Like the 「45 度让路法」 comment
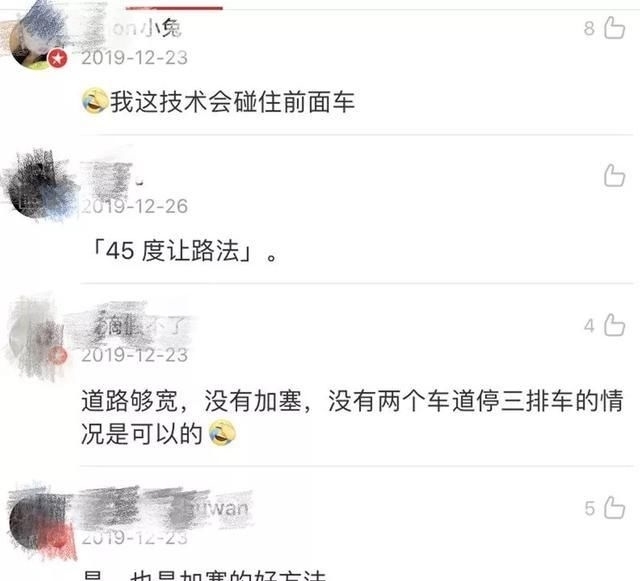This screenshot has width=640, height=581. click(614, 176)
